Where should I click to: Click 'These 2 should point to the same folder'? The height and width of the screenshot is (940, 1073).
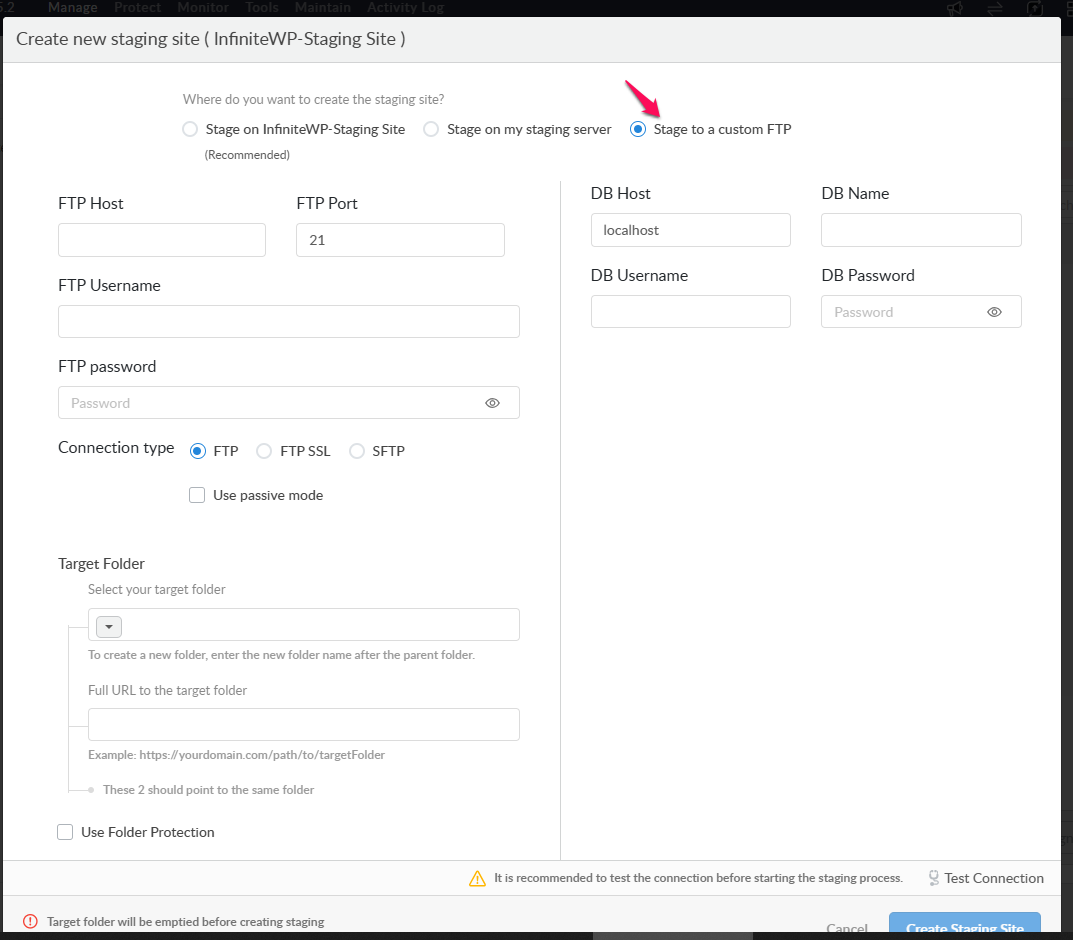[x=209, y=789]
